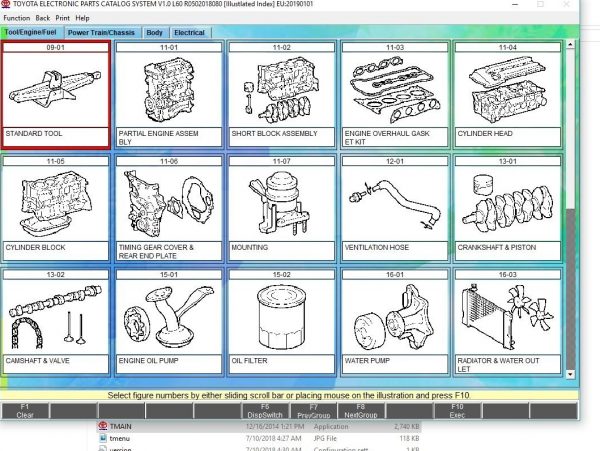Open the Short Block Assembly illustration

(282, 90)
